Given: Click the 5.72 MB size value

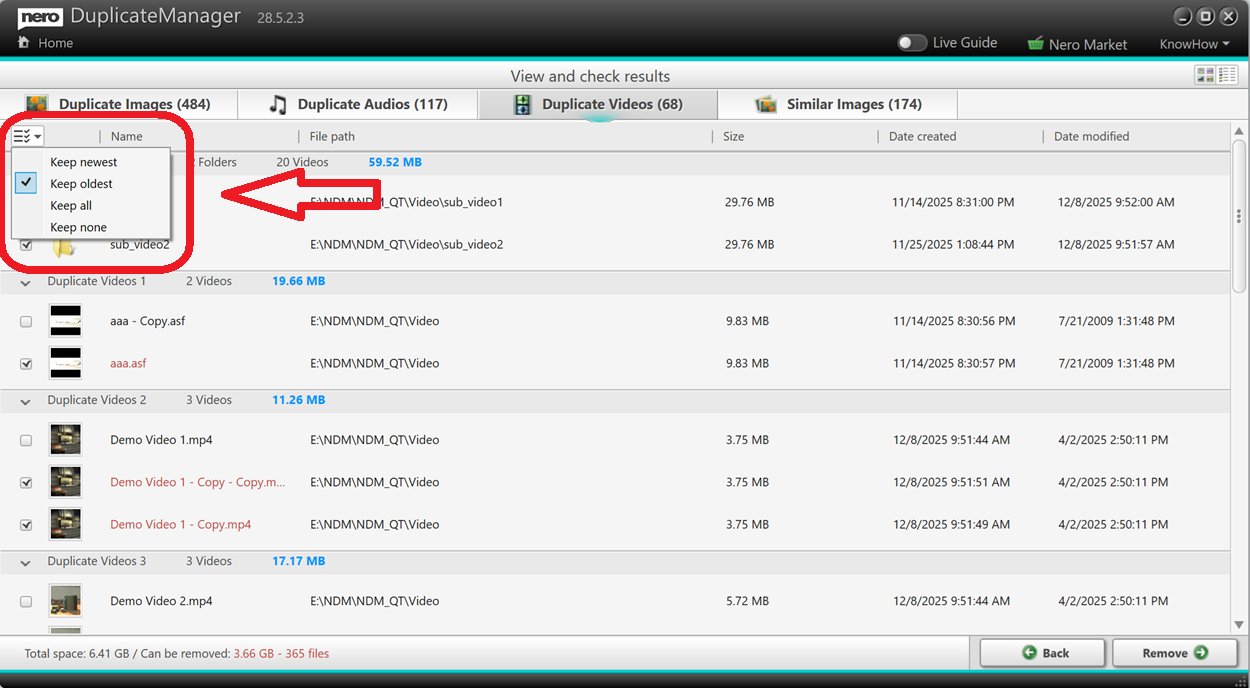Looking at the screenshot, I should click(x=747, y=601).
